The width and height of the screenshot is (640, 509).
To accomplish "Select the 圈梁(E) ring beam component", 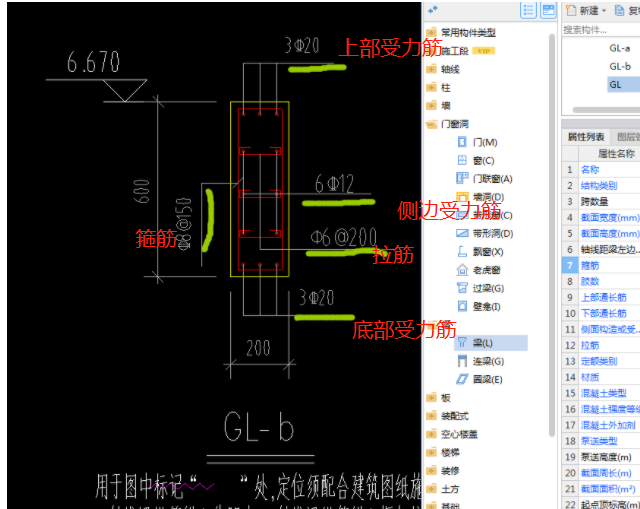I will point(479,380).
